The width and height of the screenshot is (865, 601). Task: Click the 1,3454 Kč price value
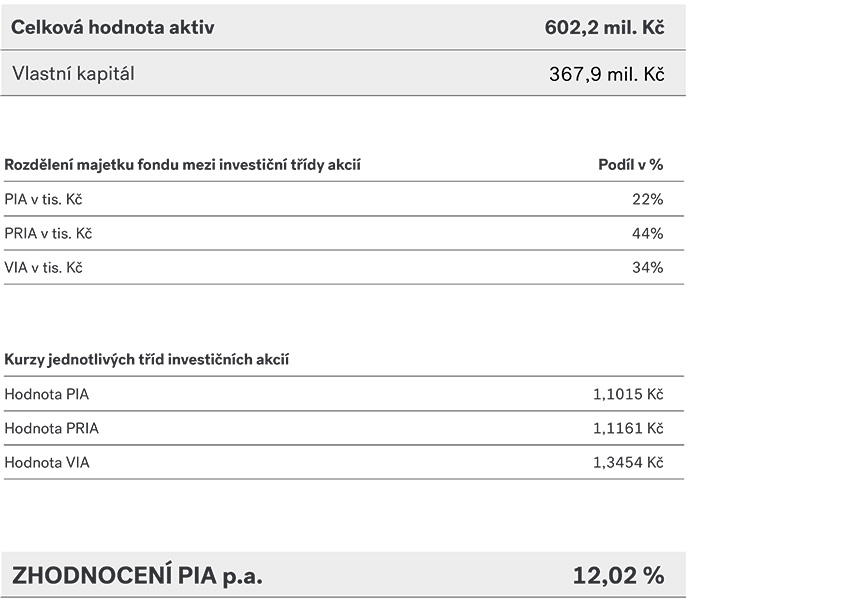628,462
